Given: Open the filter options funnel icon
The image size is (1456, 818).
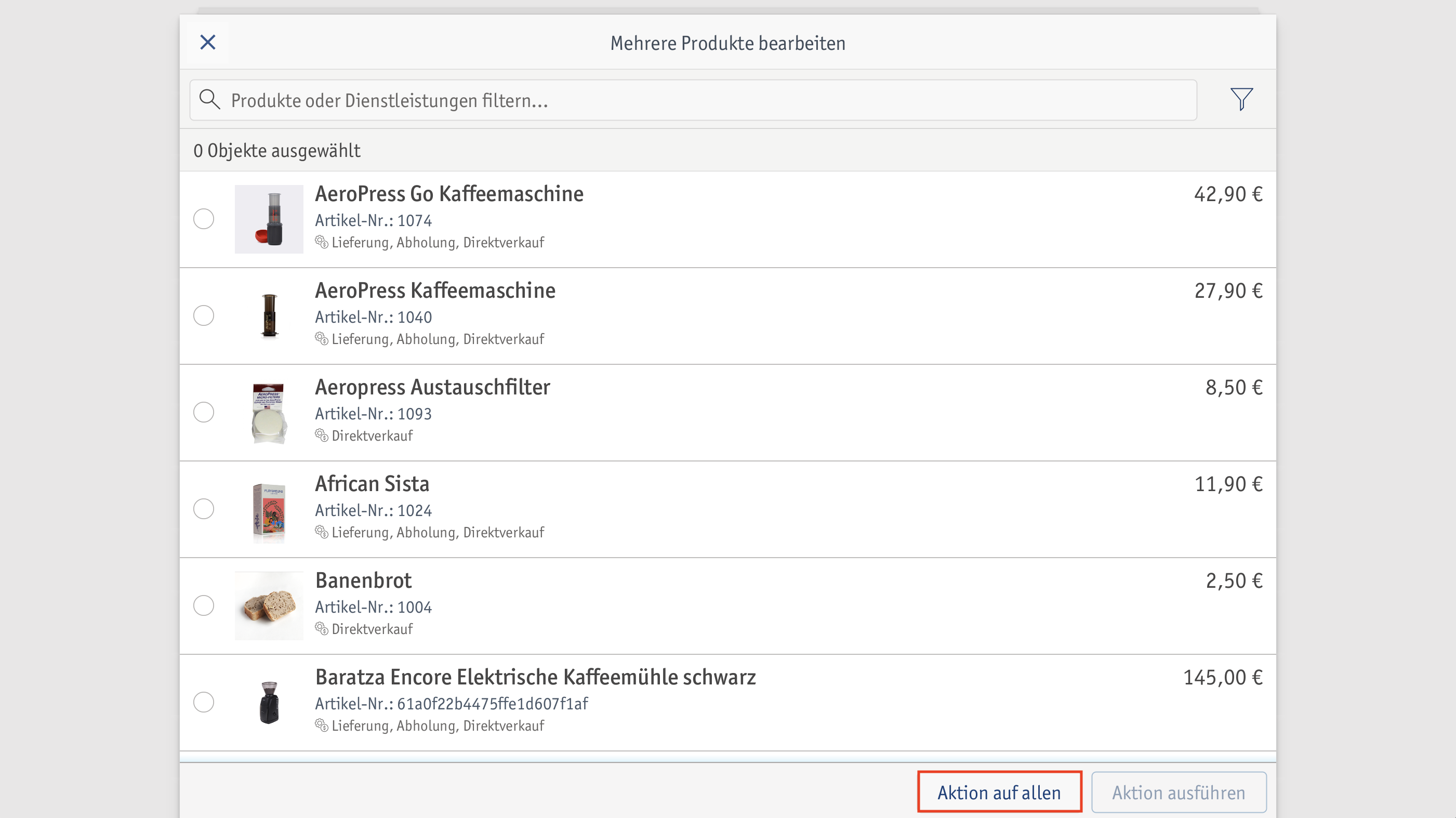Looking at the screenshot, I should [1241, 99].
